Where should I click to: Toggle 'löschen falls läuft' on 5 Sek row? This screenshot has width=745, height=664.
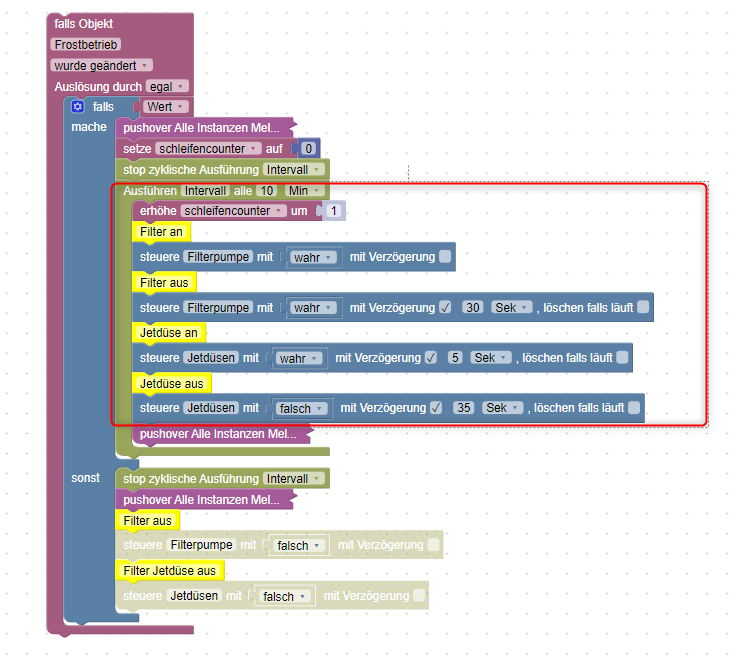click(x=622, y=357)
